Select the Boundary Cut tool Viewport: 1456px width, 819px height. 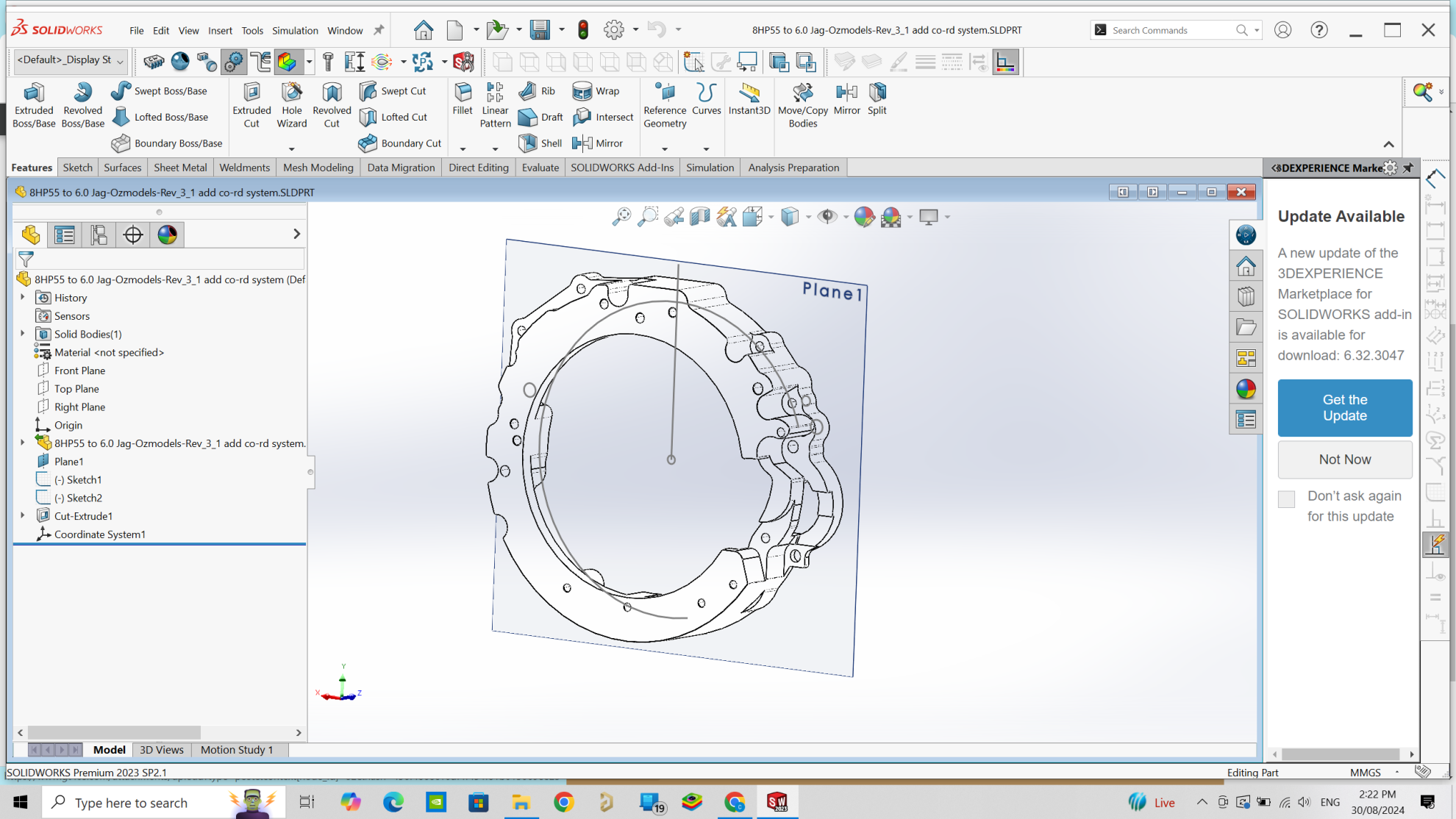tap(400, 143)
